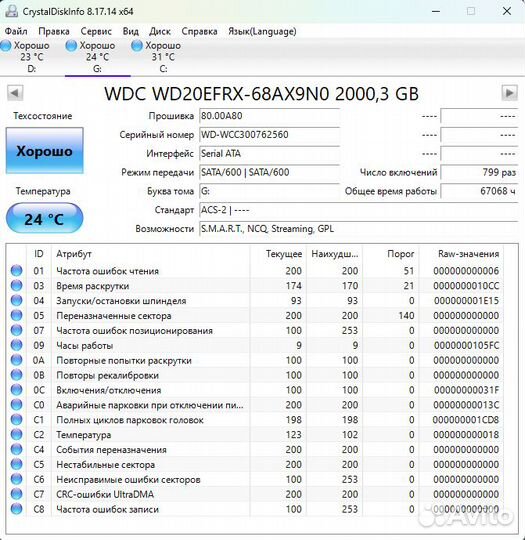525x540 pixels.
Task: Select row Полных циклов парковок головок
Action: click(x=255, y=419)
